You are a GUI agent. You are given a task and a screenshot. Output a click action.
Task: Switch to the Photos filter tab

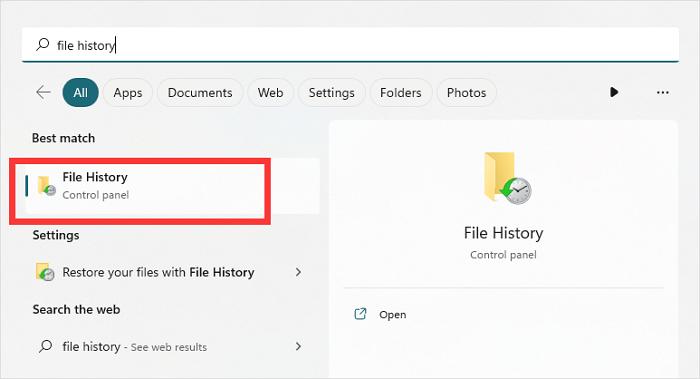(x=466, y=92)
